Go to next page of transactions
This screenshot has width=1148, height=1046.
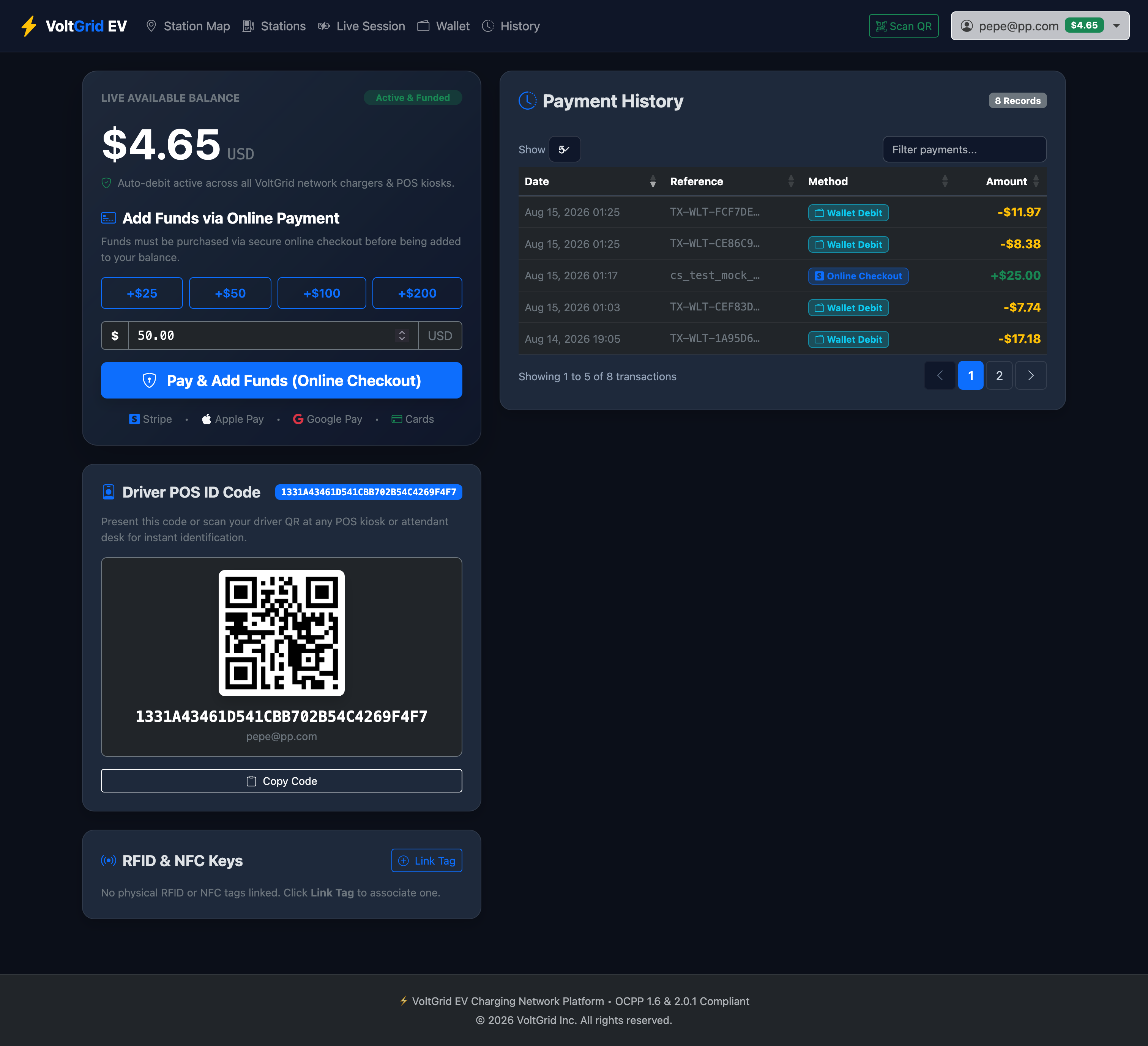click(1031, 375)
